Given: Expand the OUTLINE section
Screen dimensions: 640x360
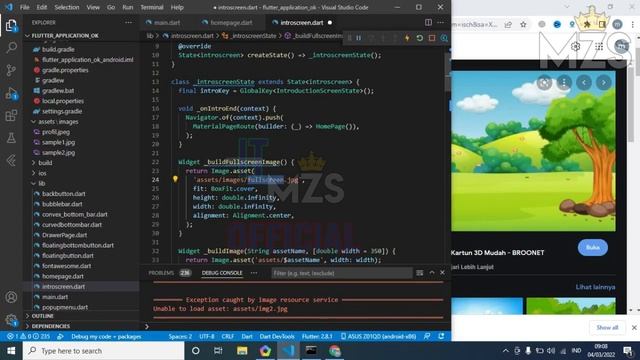Looking at the screenshot, I should click(42, 316).
